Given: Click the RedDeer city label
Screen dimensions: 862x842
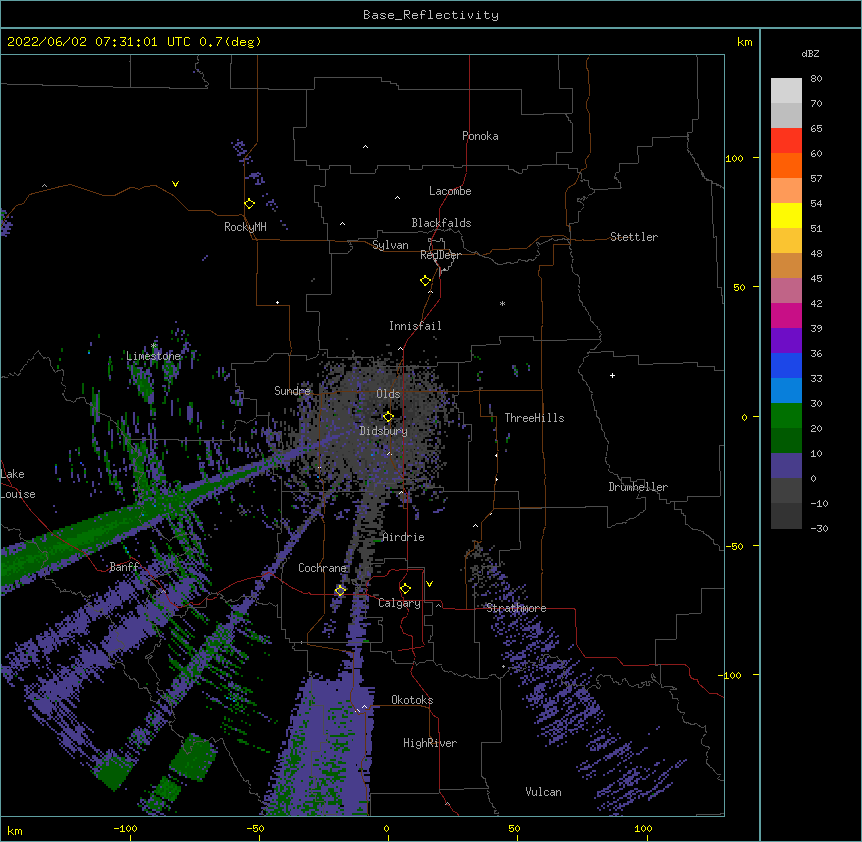Looking at the screenshot, I should tap(440, 255).
